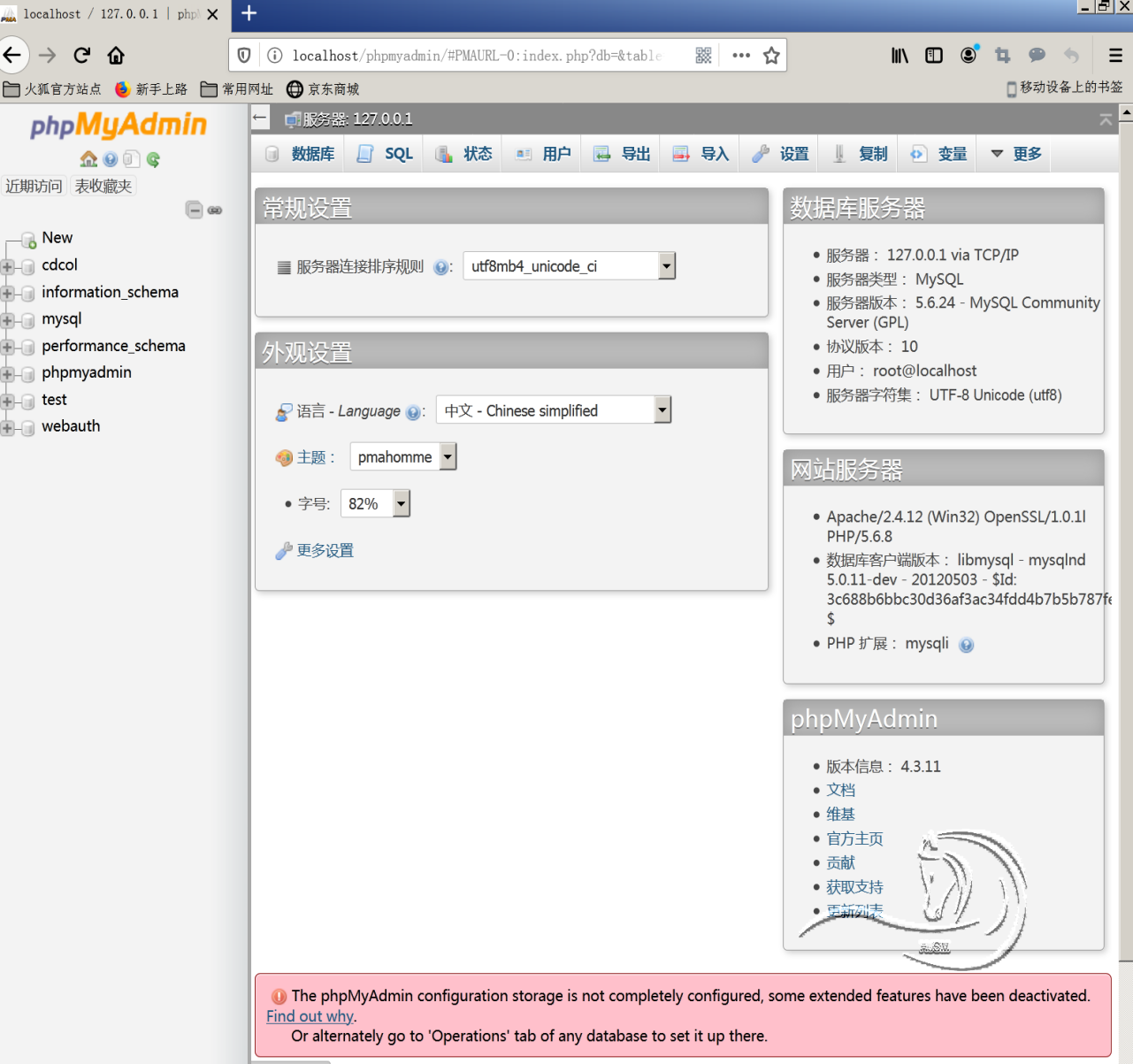The height and width of the screenshot is (1064, 1133).
Task: Open phpMyAdmin documentation help icon in sidebar
Action: 111,159
